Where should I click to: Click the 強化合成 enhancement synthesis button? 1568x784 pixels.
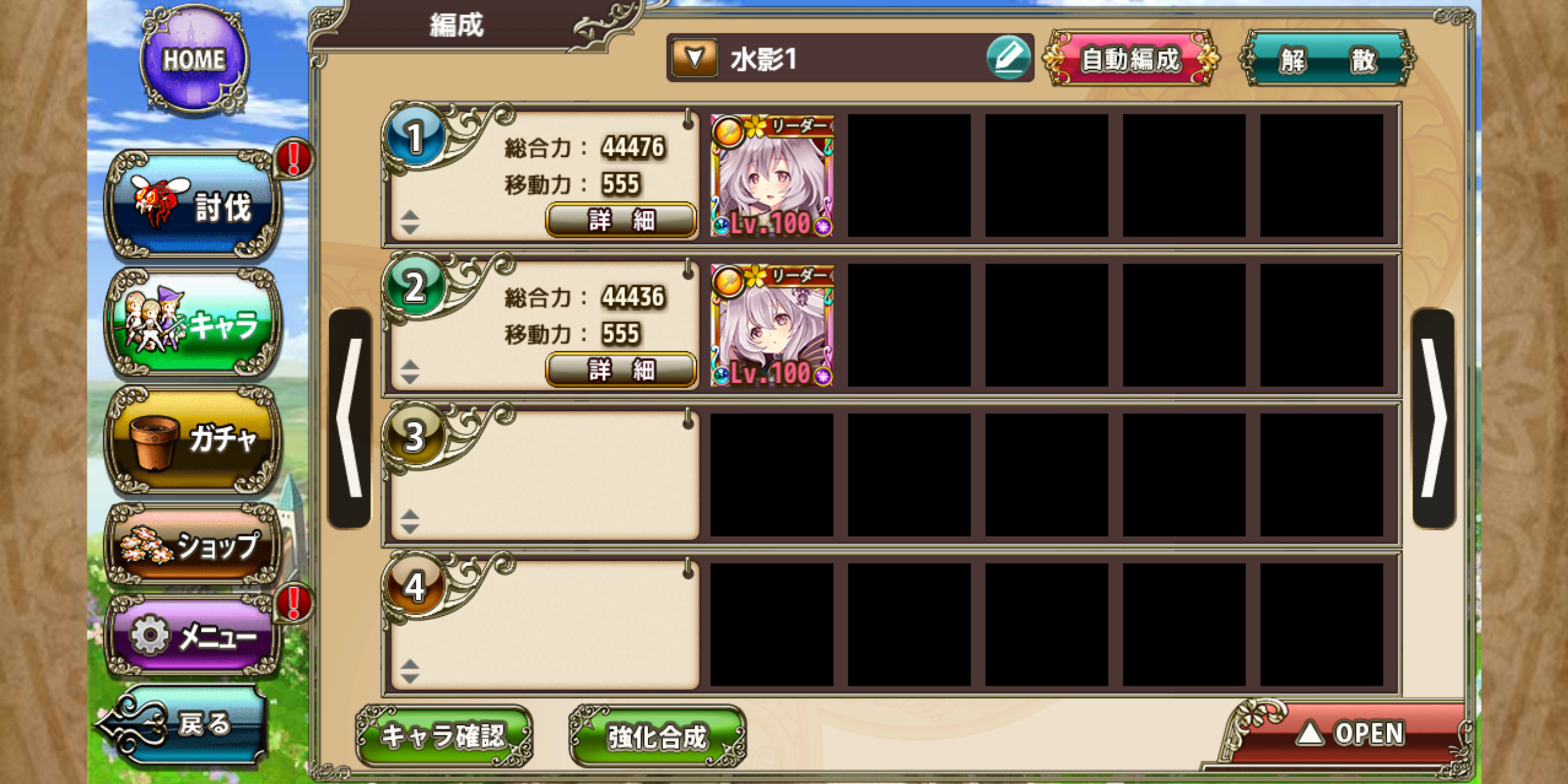tap(657, 736)
